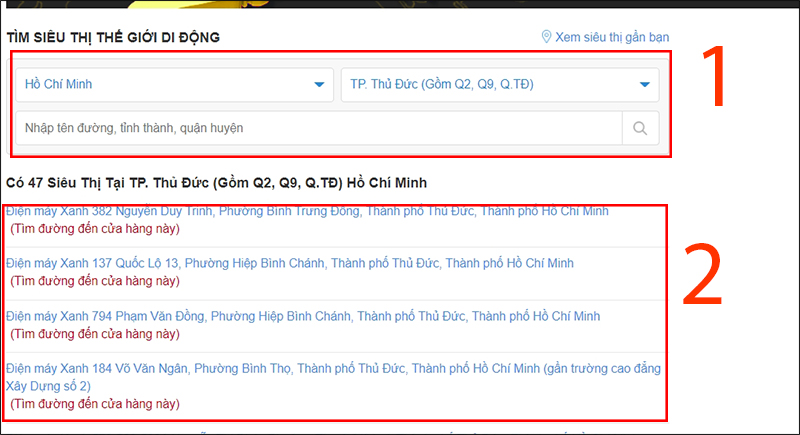800x435 pixels.
Task: Click the red number 1 annotation
Action: pyautogui.click(x=715, y=76)
